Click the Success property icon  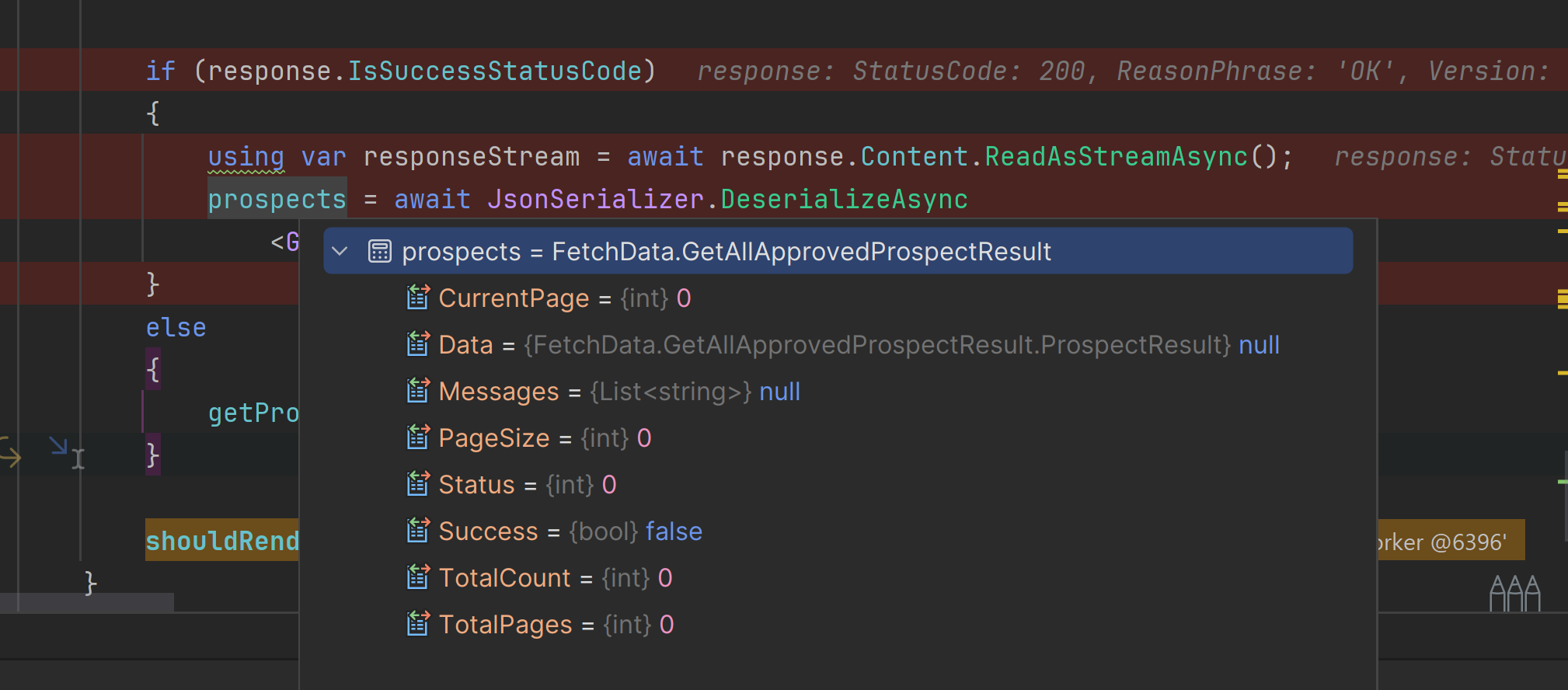pyautogui.click(x=418, y=531)
